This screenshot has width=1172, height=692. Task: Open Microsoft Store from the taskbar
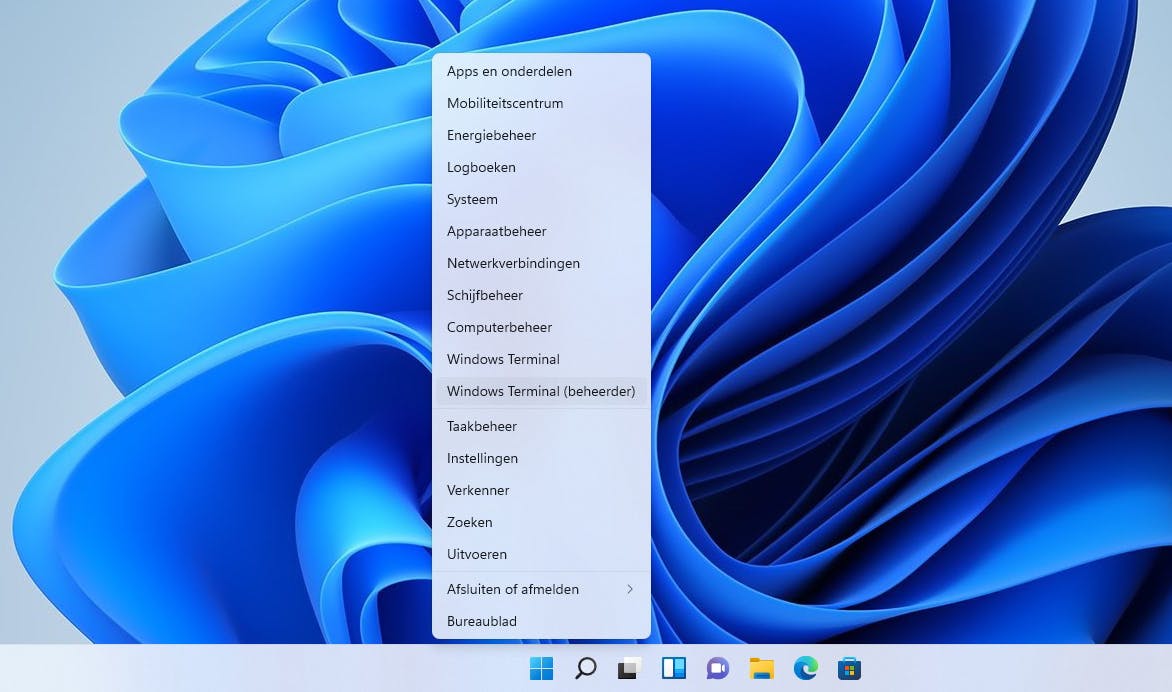point(849,668)
